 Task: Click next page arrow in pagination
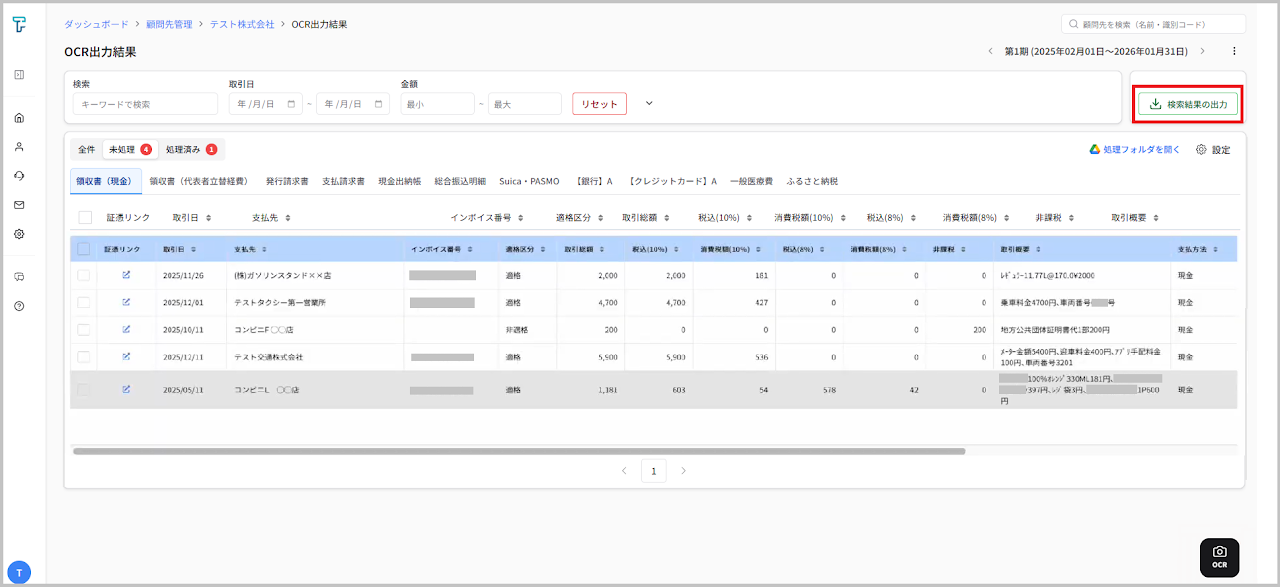[684, 470]
